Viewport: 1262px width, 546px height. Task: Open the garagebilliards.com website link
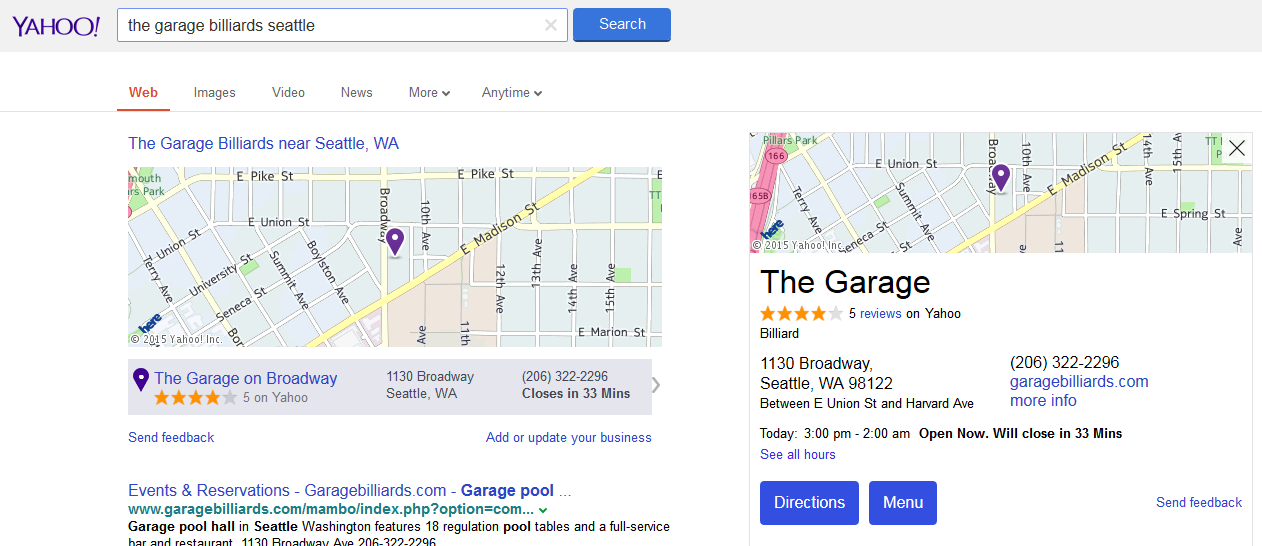(x=1078, y=382)
